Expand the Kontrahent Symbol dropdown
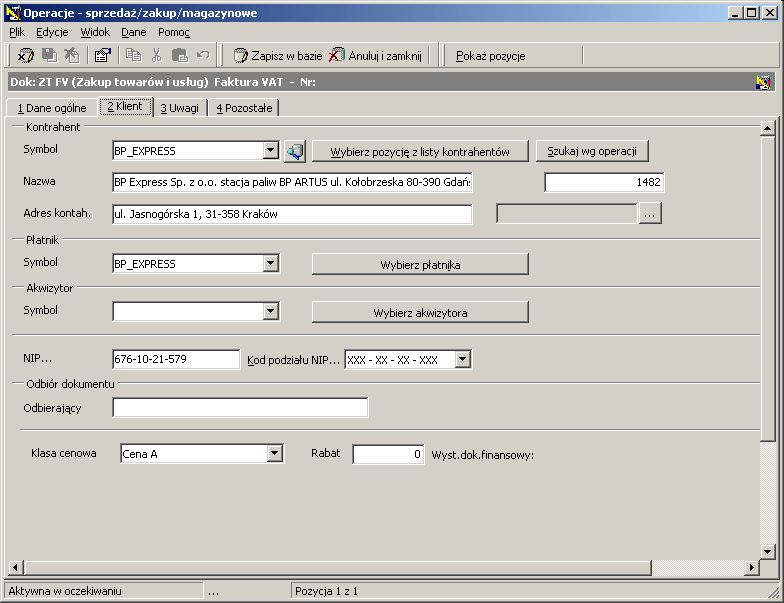The width and height of the screenshot is (784, 603). pyautogui.click(x=270, y=150)
